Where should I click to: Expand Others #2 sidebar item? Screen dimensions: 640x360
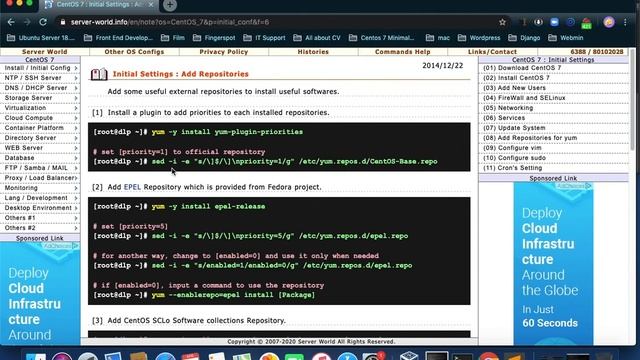point(40,228)
